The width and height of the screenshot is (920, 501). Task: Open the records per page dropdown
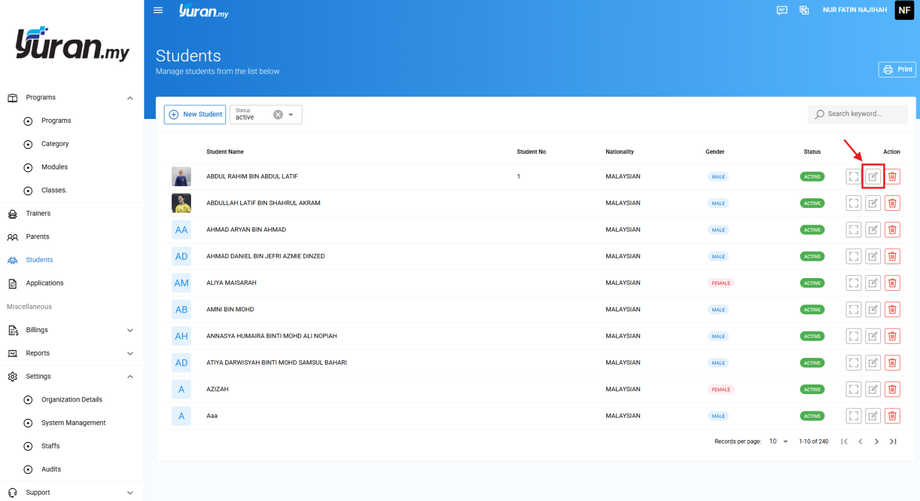point(778,441)
